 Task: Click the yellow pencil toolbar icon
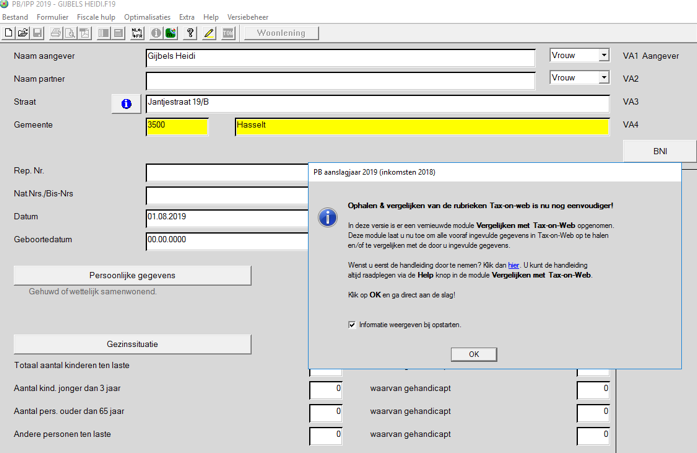coord(209,34)
